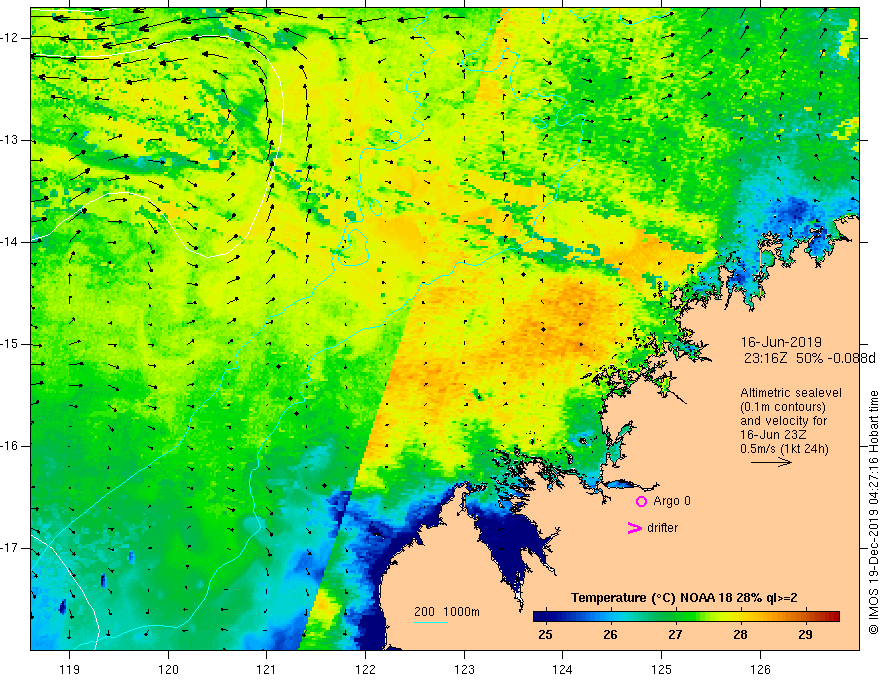The width and height of the screenshot is (880, 680).
Task: Click the latitude axis label -17
Action: (10, 548)
